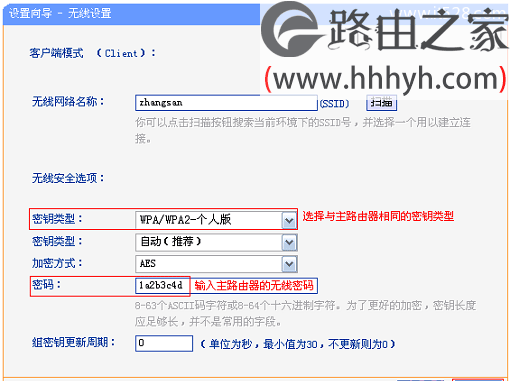Click the 无线网络名称 label

click(x=68, y=101)
